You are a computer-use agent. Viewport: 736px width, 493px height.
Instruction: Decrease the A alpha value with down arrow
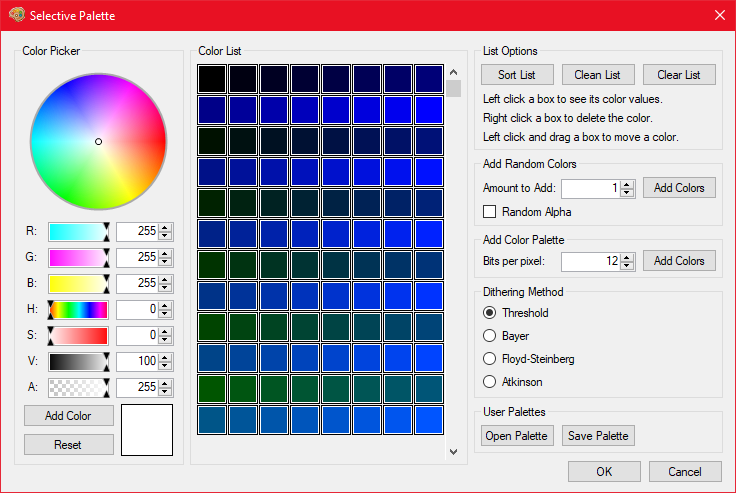(165, 392)
